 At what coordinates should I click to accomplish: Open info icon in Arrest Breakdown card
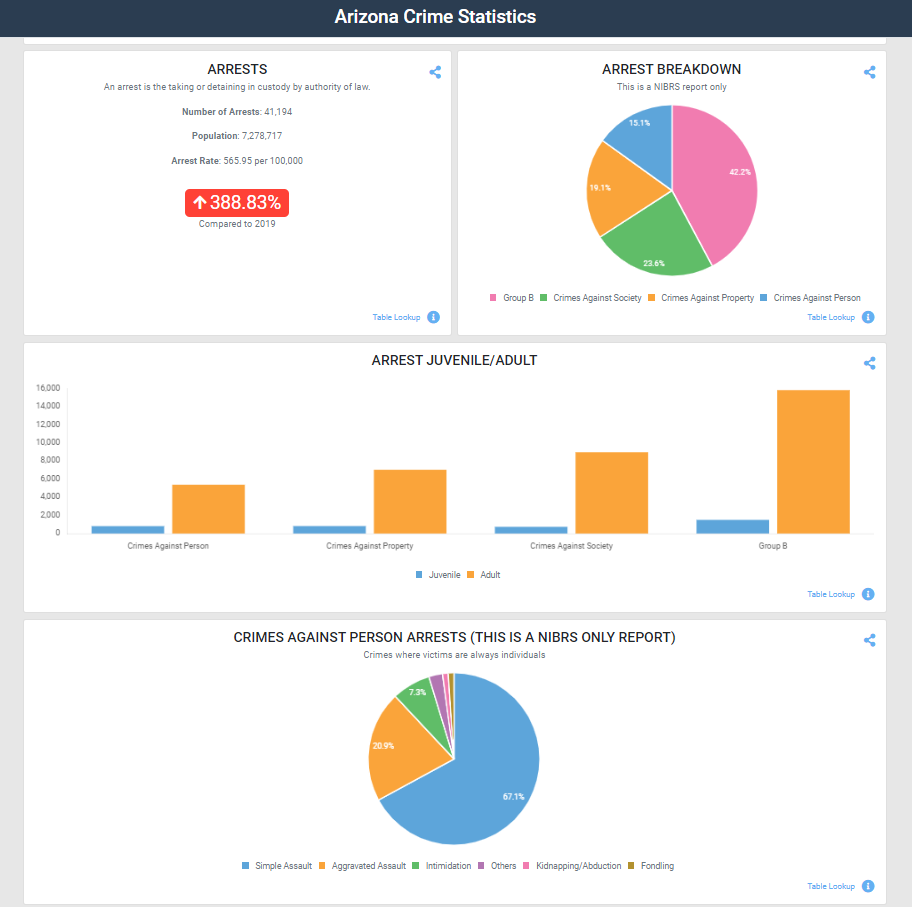[x=867, y=317]
